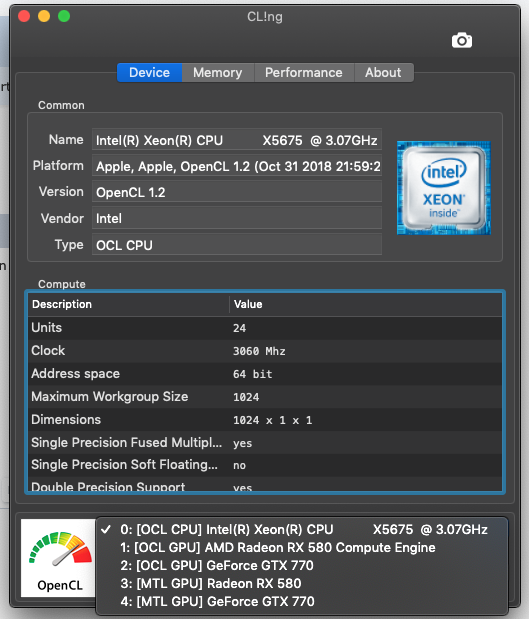Open the Performance tab

304,73
